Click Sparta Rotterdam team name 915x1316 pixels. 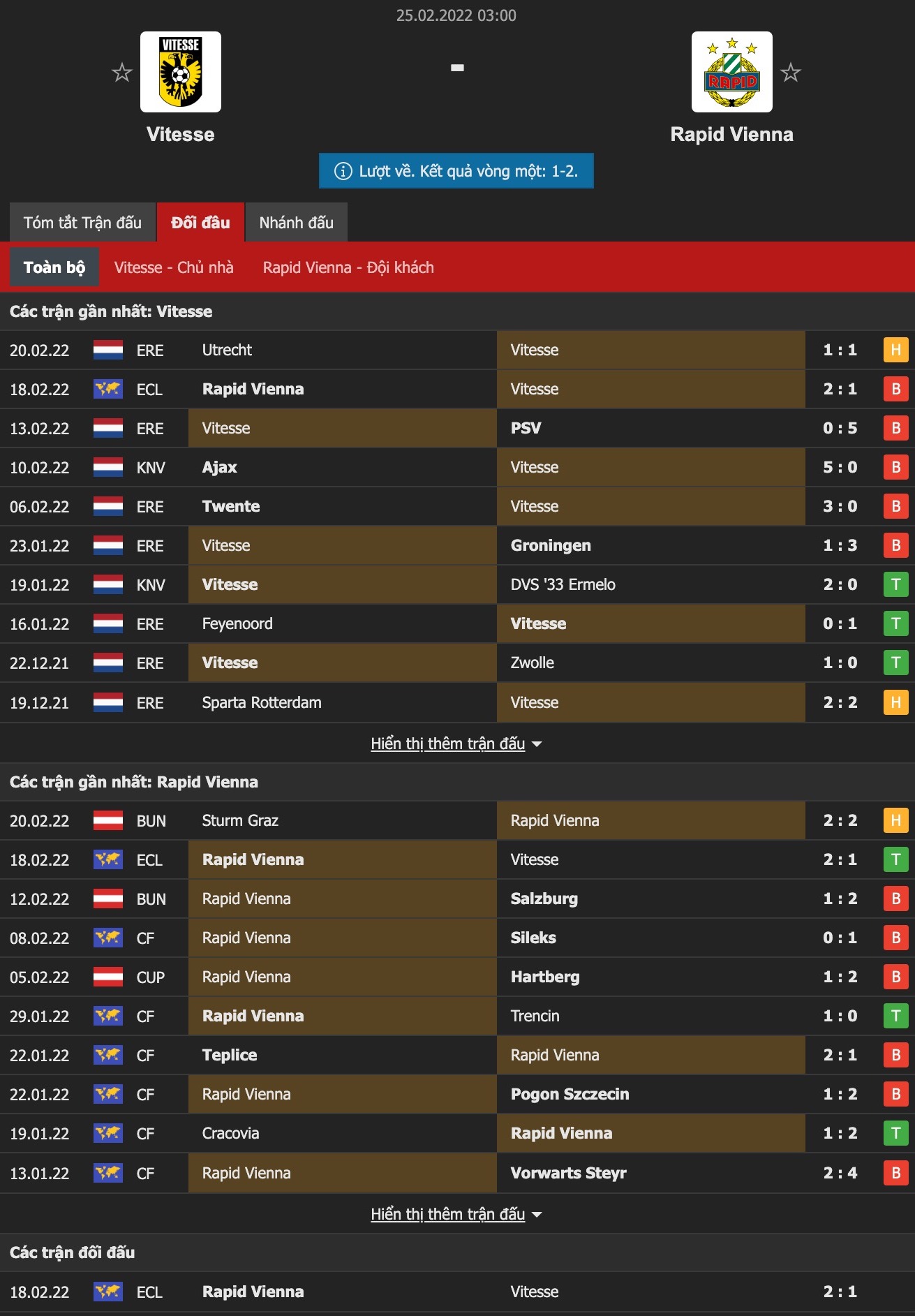[x=262, y=702]
